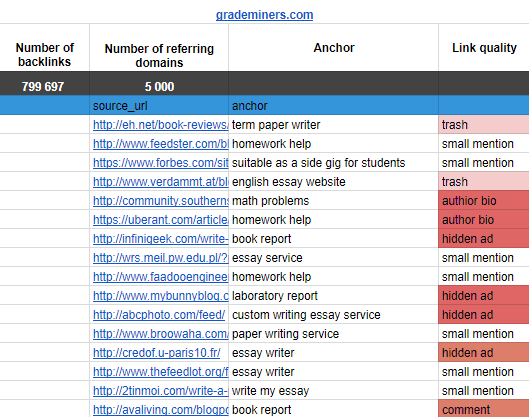The height and width of the screenshot is (417, 529).
Task: Select the lowercase 'anchor' subheader cell
Action: [334, 106]
